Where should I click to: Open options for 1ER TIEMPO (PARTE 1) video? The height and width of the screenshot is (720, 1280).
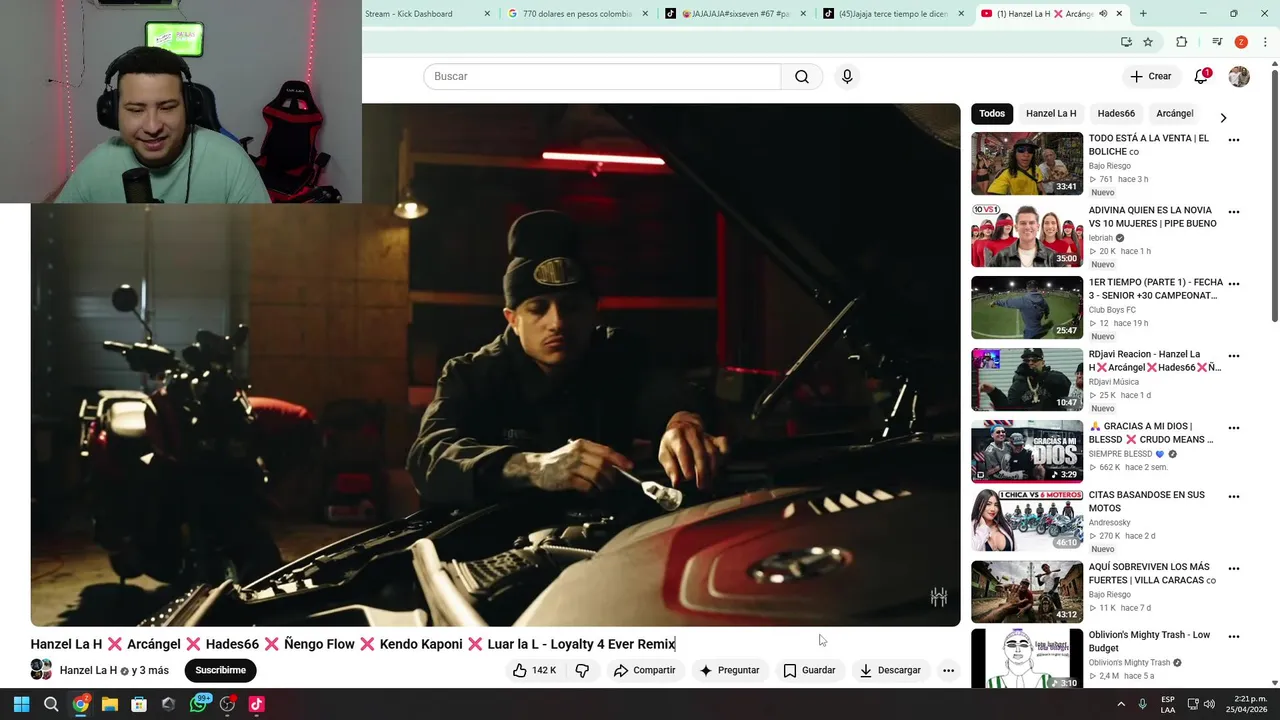click(x=1234, y=284)
